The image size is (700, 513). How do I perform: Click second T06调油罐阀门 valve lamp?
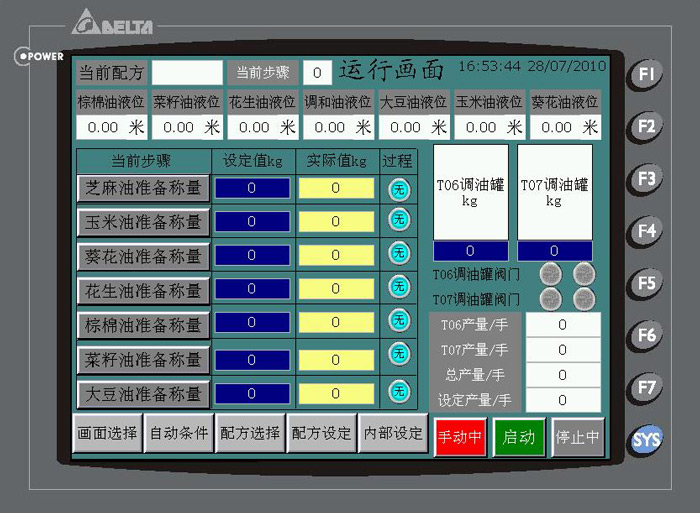click(584, 274)
